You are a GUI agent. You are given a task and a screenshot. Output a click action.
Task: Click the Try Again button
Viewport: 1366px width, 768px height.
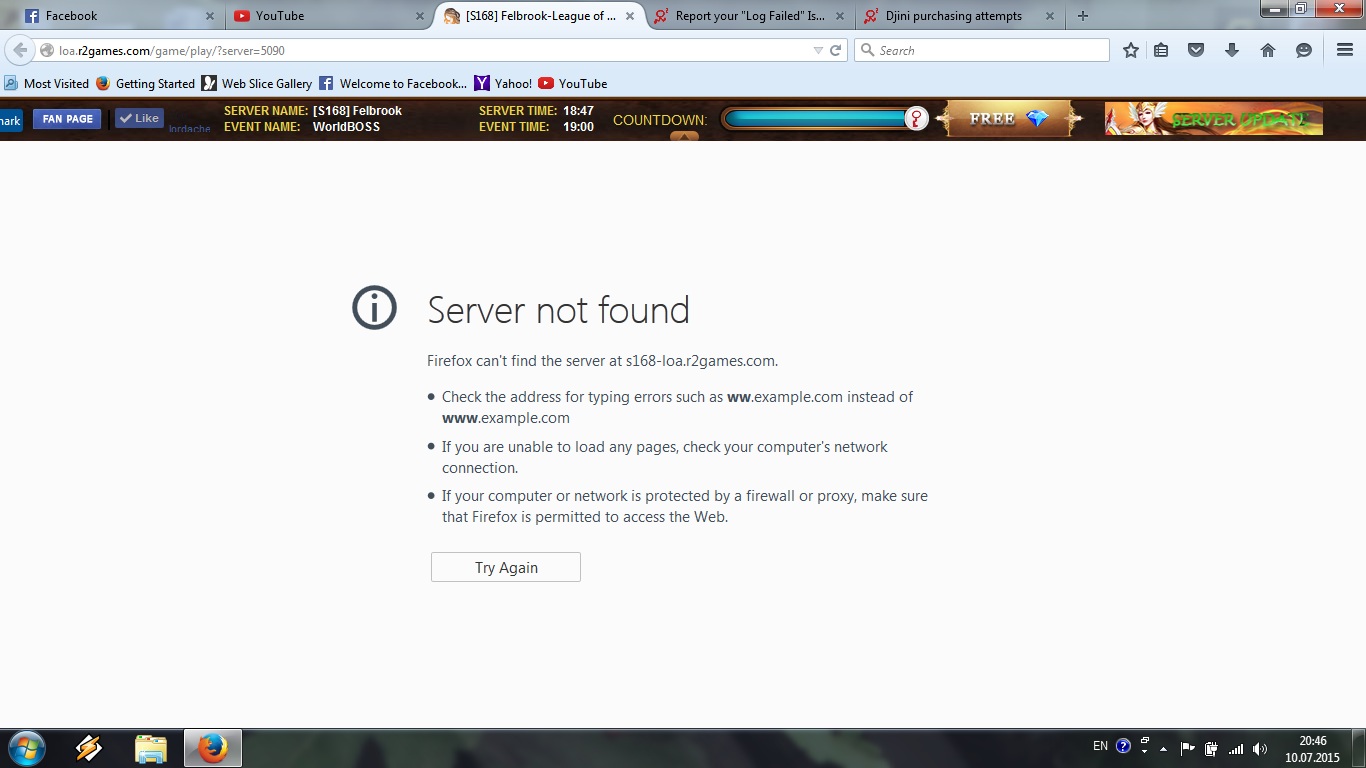506,567
